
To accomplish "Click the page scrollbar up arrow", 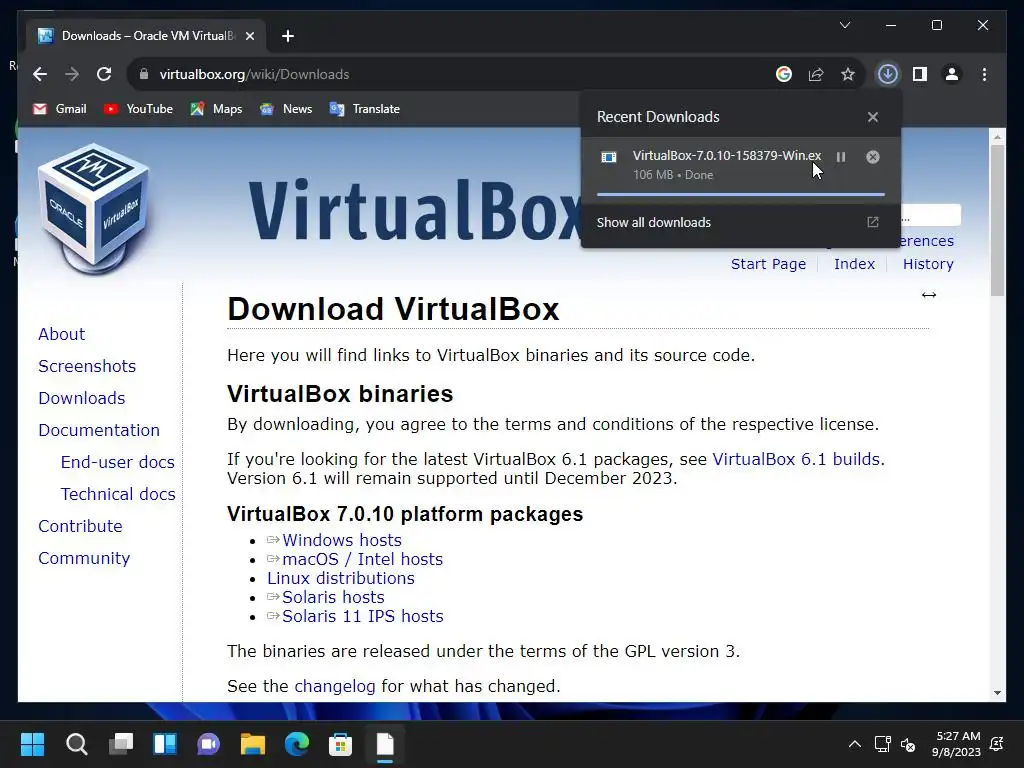I will [997, 137].
